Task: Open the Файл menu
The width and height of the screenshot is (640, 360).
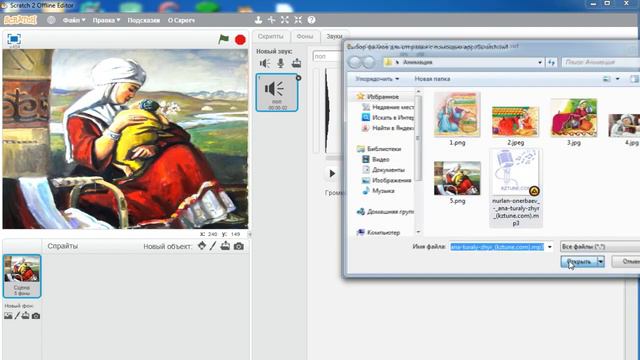Action: click(x=74, y=20)
